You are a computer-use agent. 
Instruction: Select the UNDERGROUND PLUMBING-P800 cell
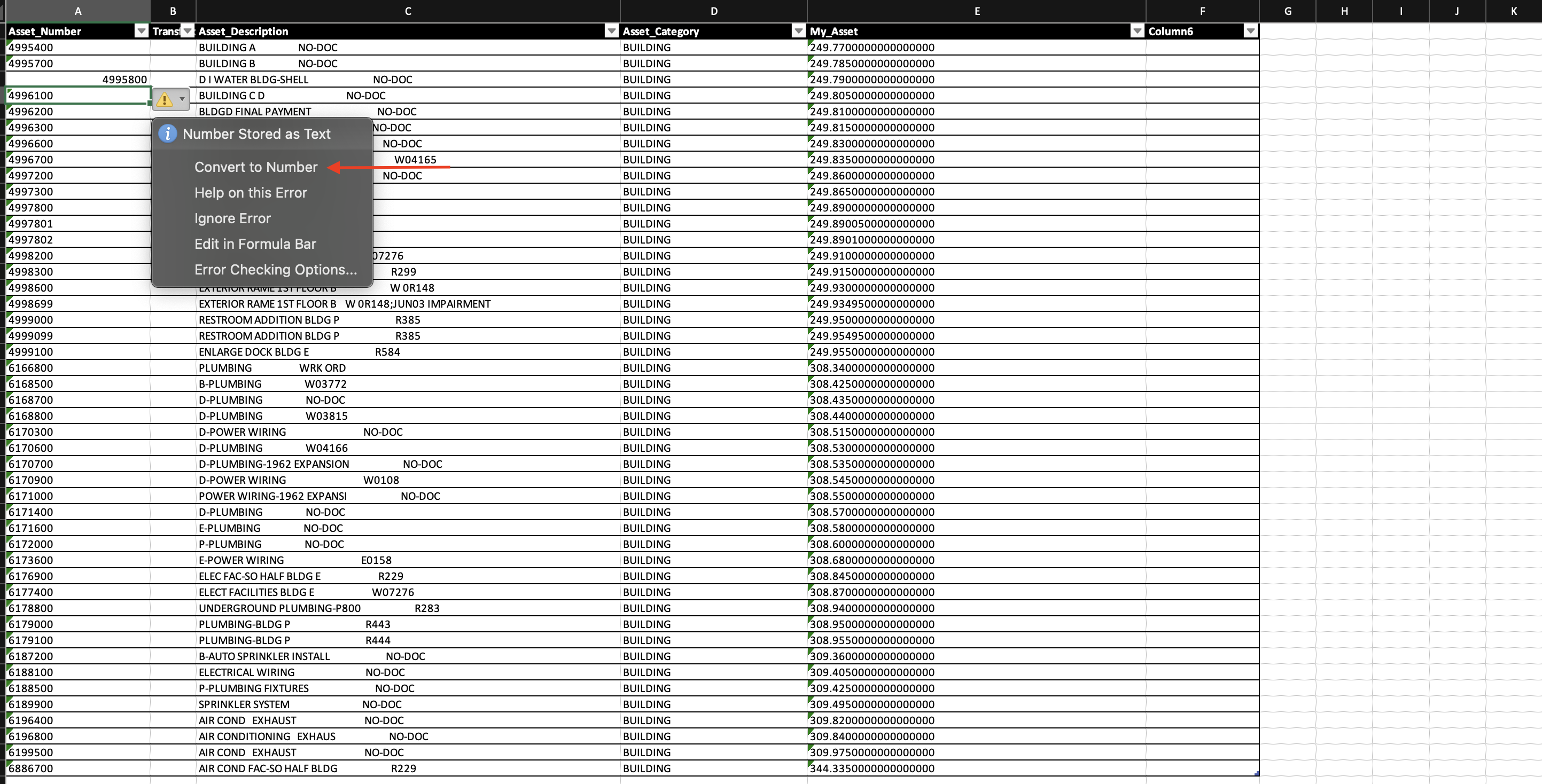tap(408, 608)
